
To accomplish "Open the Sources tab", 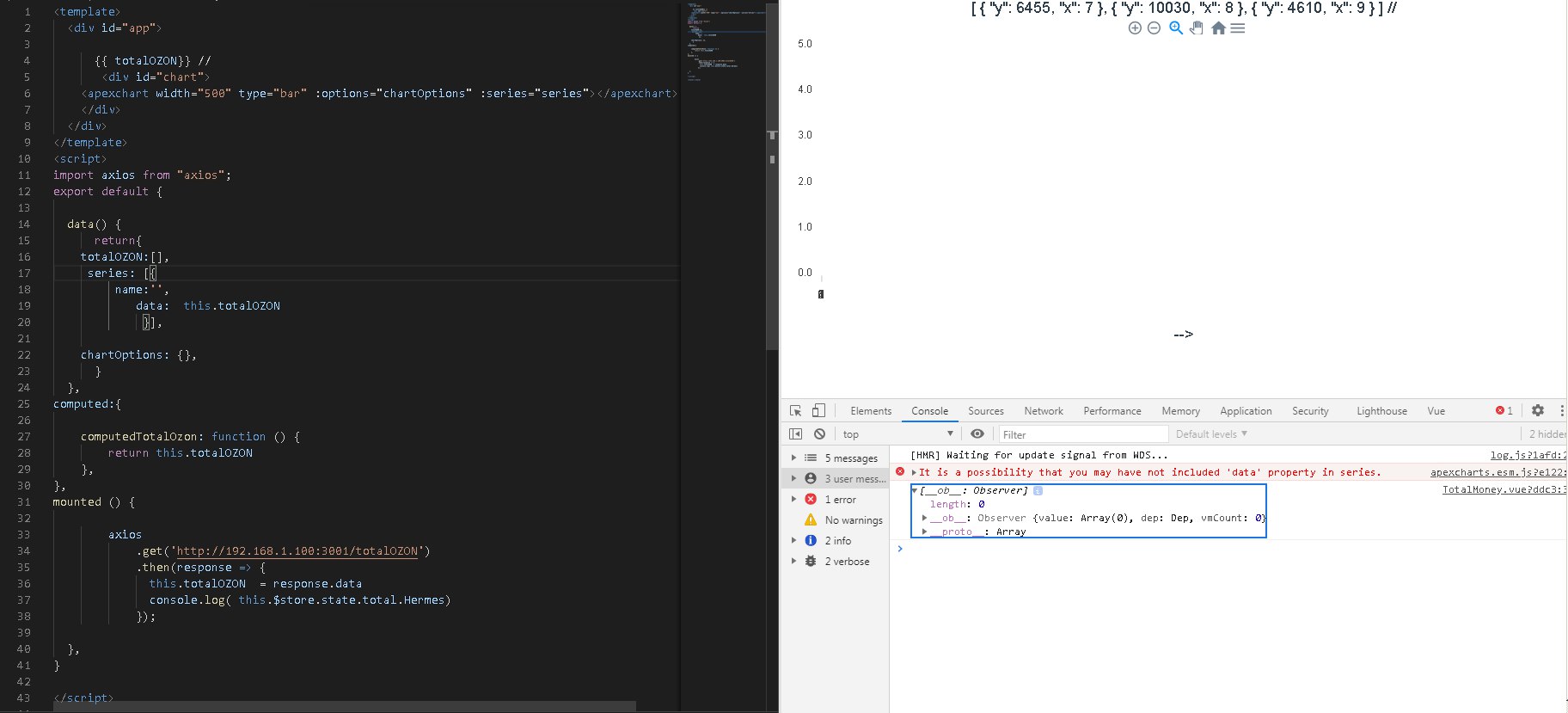I will click(x=986, y=411).
